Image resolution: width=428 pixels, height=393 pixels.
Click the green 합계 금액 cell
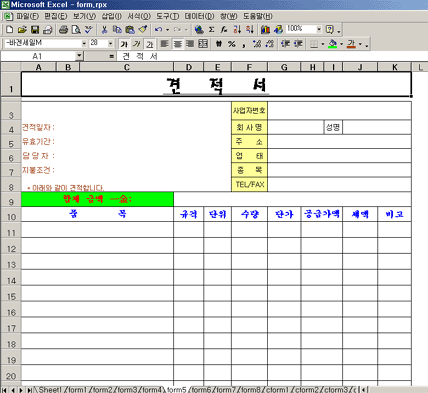pos(97,199)
